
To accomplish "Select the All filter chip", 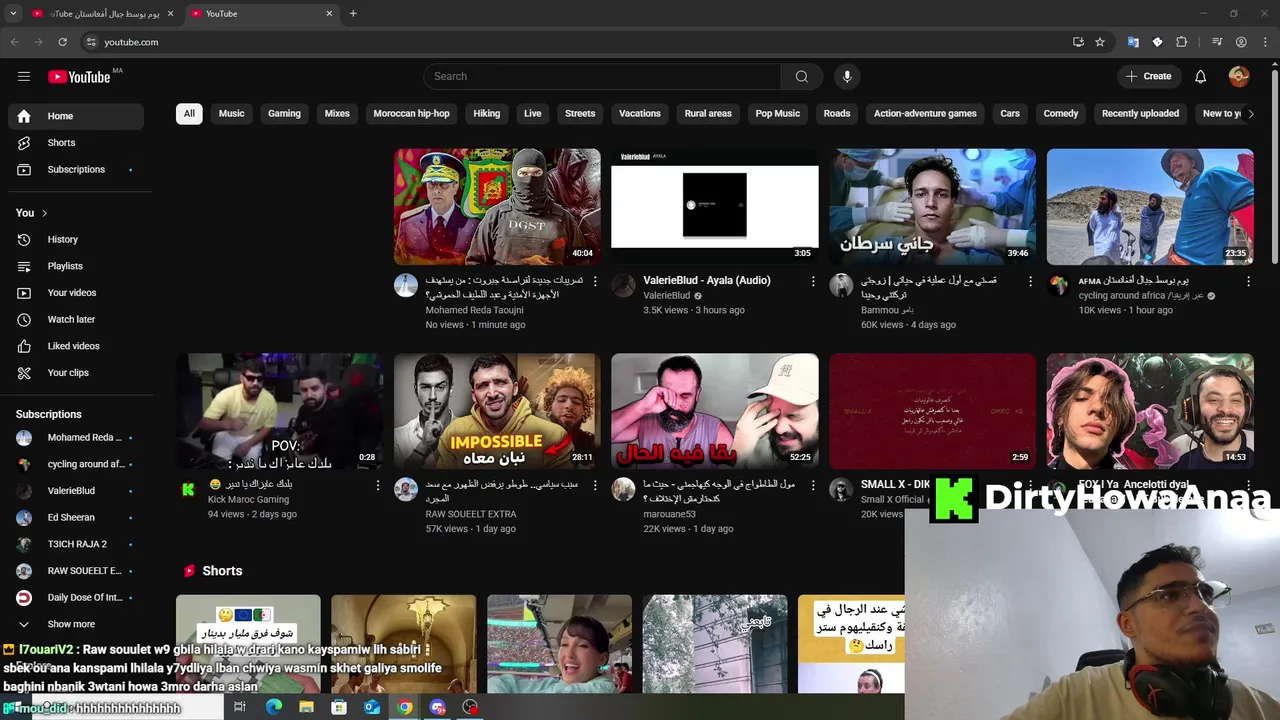I will point(189,114).
